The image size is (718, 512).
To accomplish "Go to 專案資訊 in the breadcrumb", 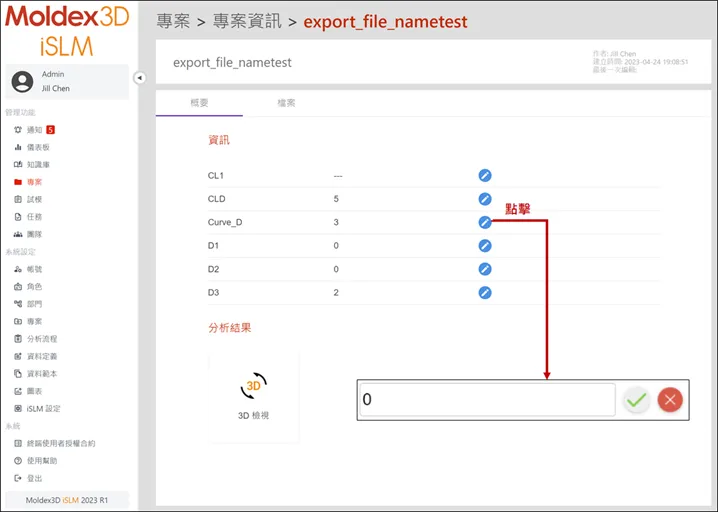I will point(247,21).
